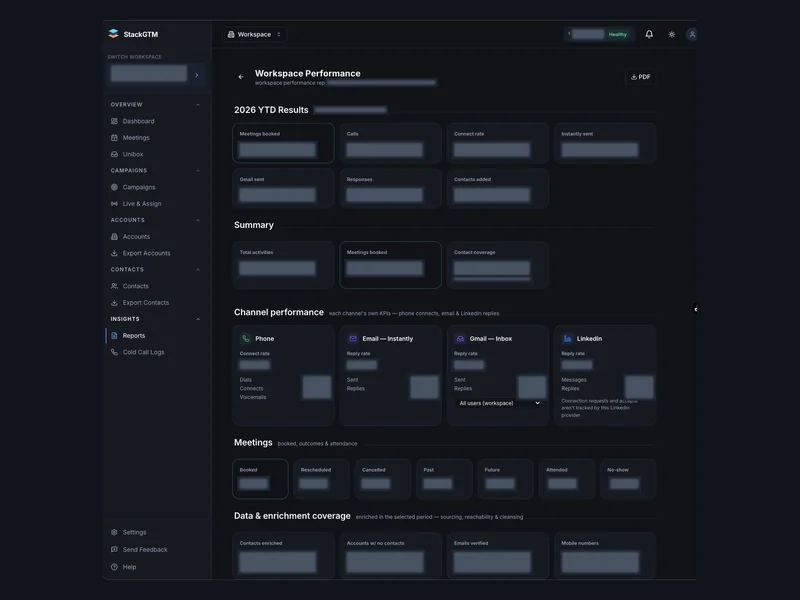Viewport: 800px width, 600px height.
Task: Click the Instantly sent card
Action: [x=605, y=143]
